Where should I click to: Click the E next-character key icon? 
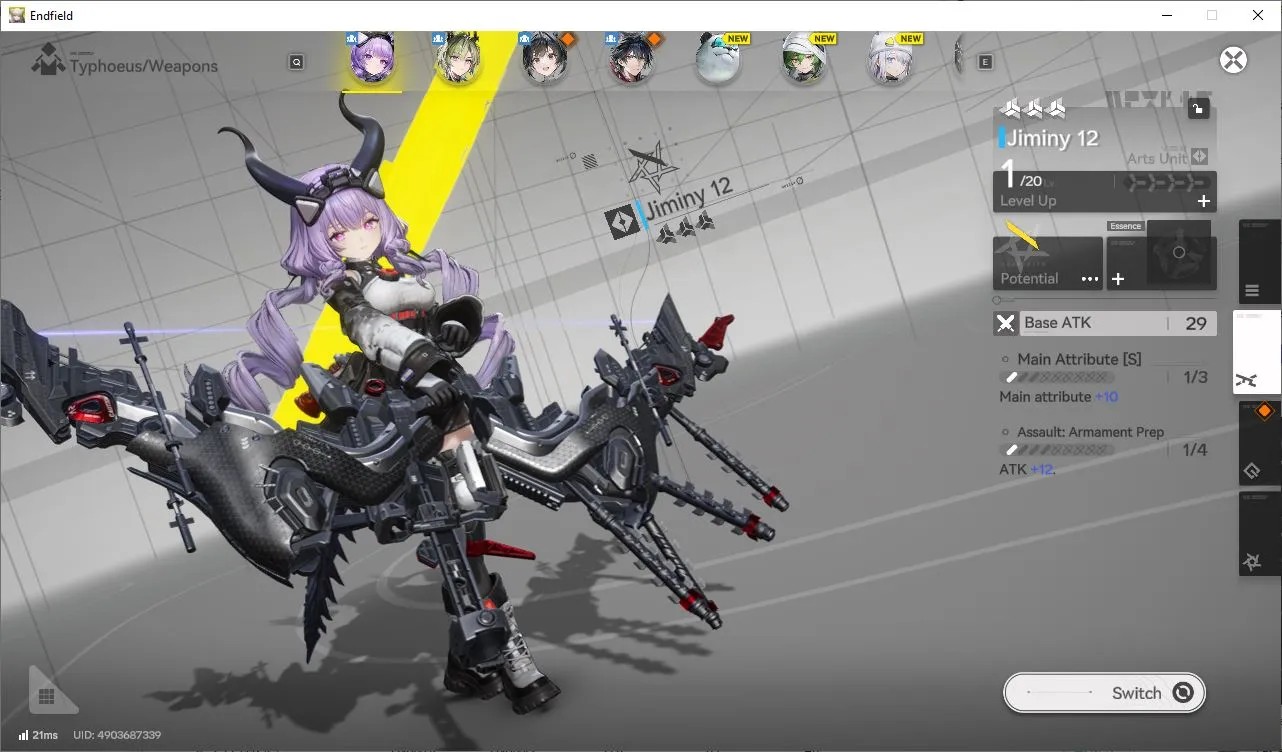(x=985, y=62)
